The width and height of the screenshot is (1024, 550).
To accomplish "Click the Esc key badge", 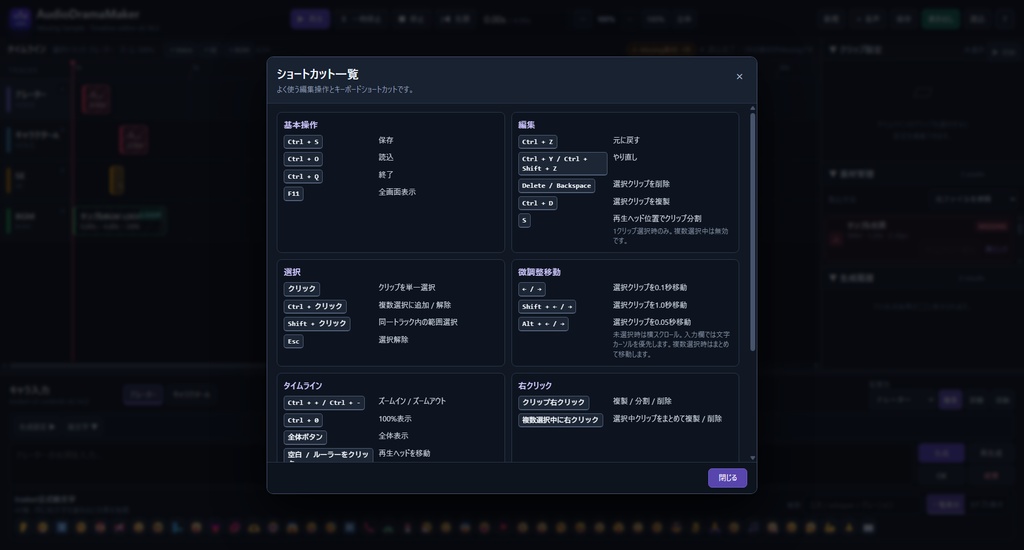I will point(293,341).
